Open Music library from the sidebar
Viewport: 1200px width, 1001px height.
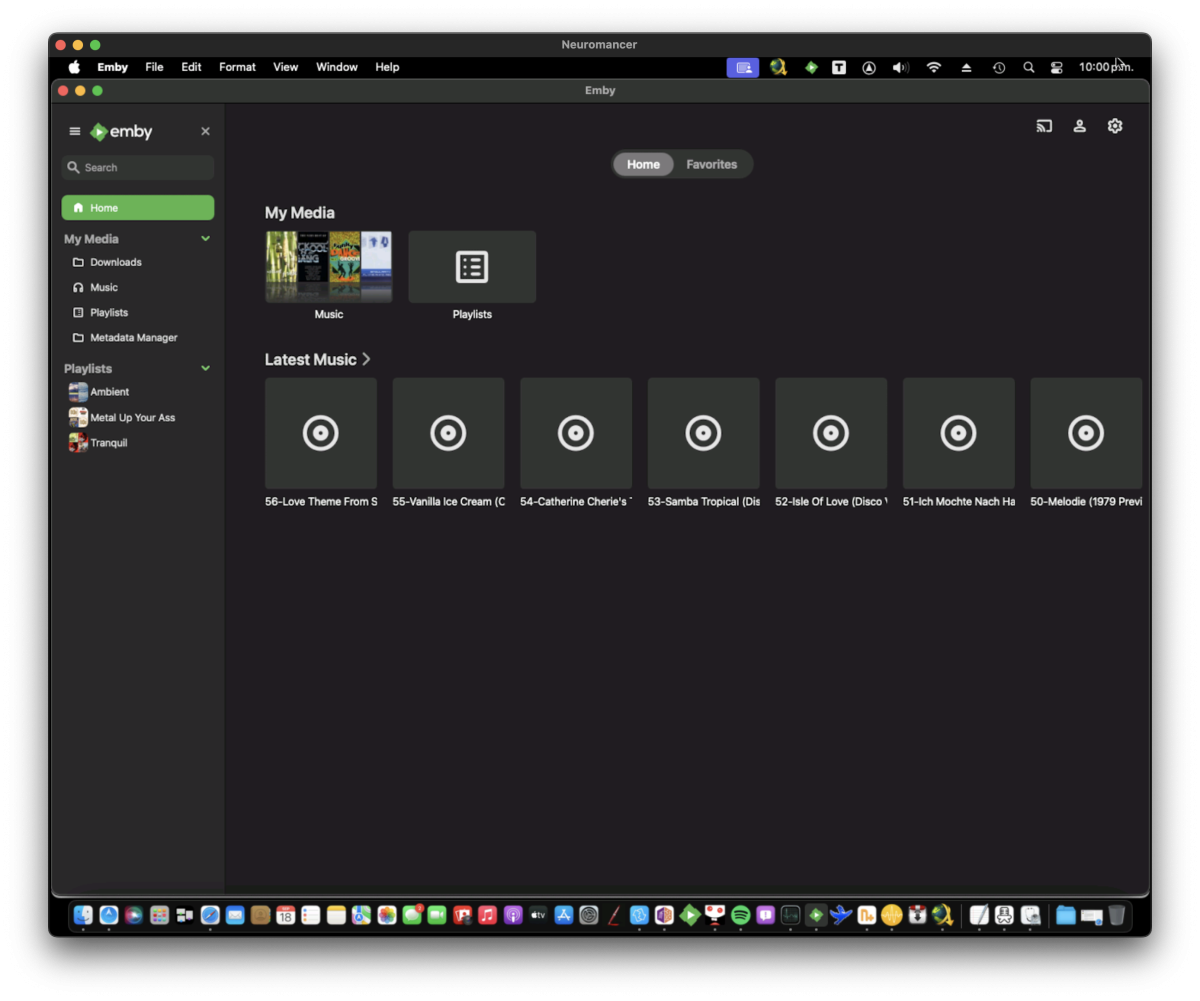(104, 288)
